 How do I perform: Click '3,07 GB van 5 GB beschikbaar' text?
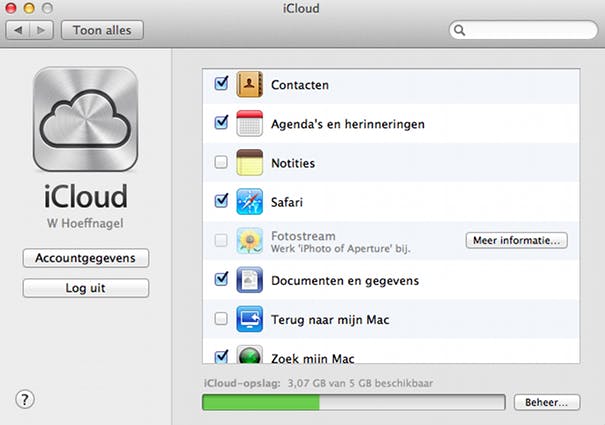(360, 383)
